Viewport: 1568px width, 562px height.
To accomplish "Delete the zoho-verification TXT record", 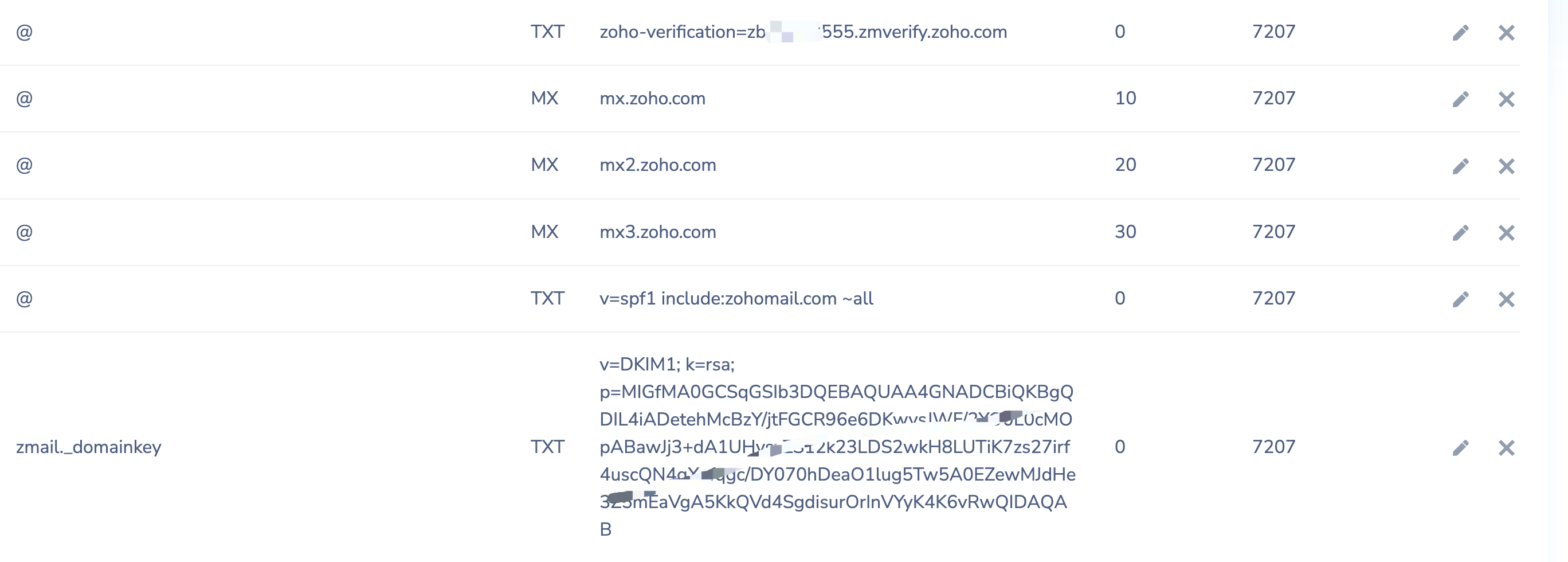I will click(1507, 33).
